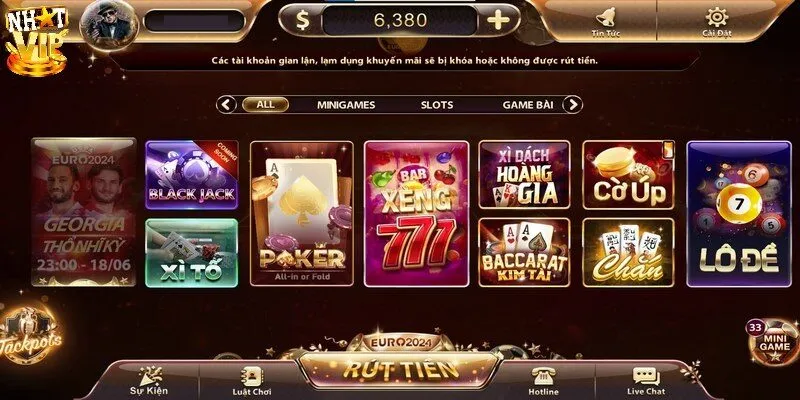This screenshot has height=400, width=800.
Task: Show next category with right arrow
Action: pos(572,105)
